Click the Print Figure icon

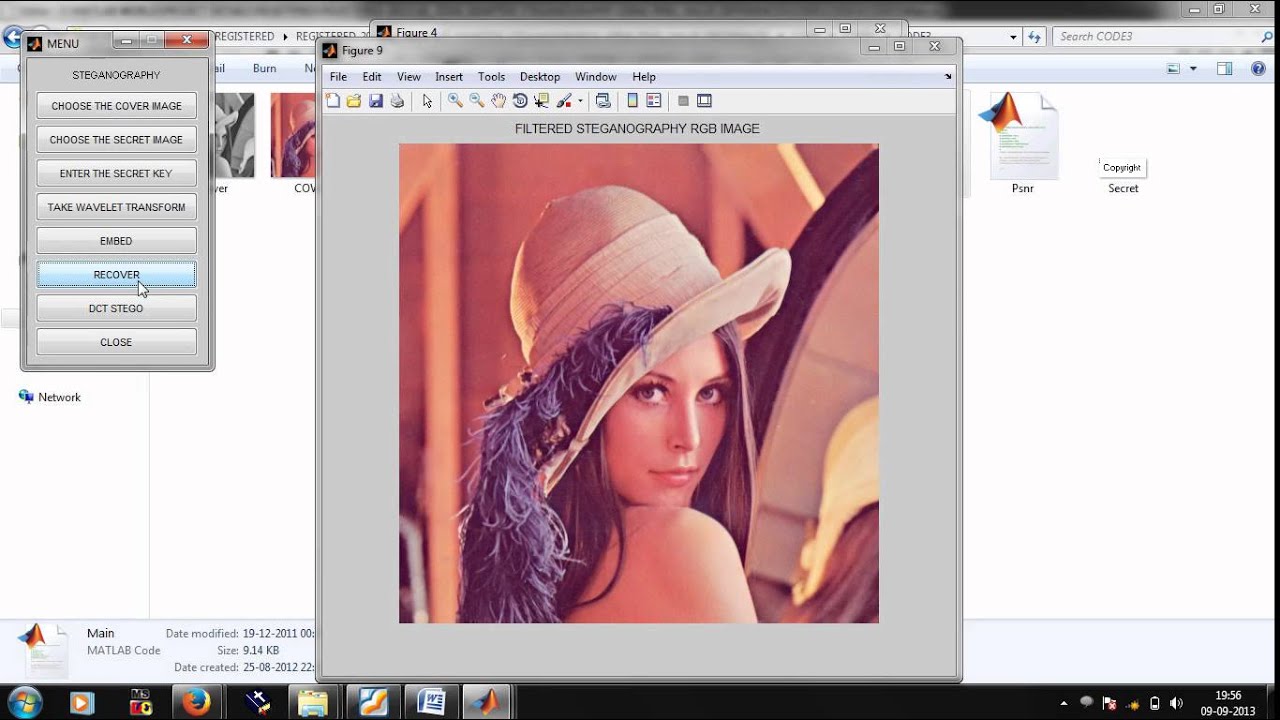pos(397,101)
